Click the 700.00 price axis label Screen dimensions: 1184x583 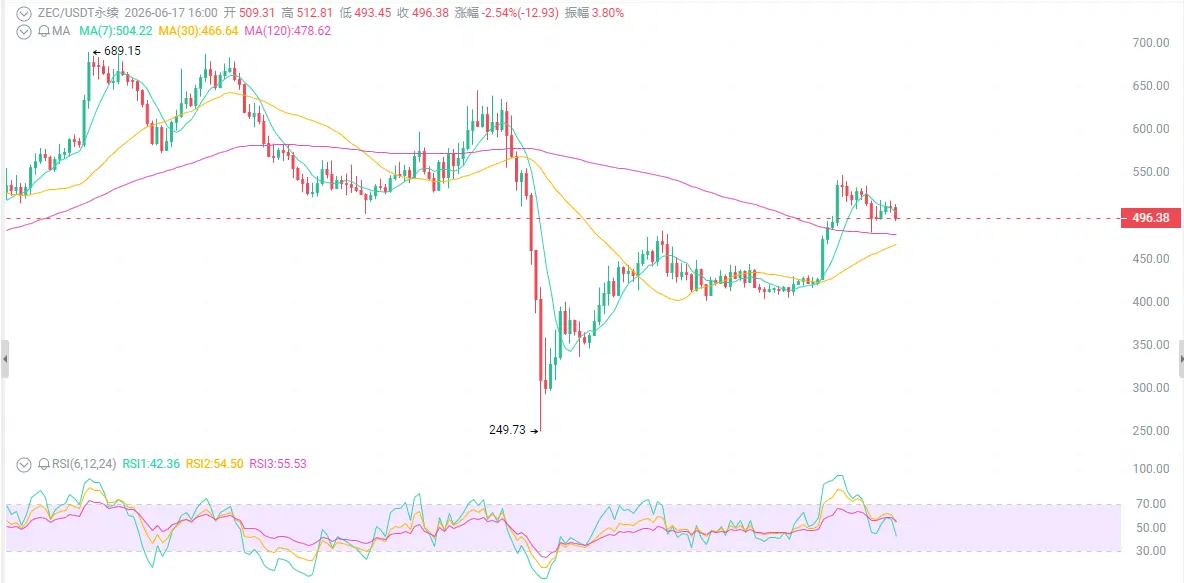(1152, 44)
